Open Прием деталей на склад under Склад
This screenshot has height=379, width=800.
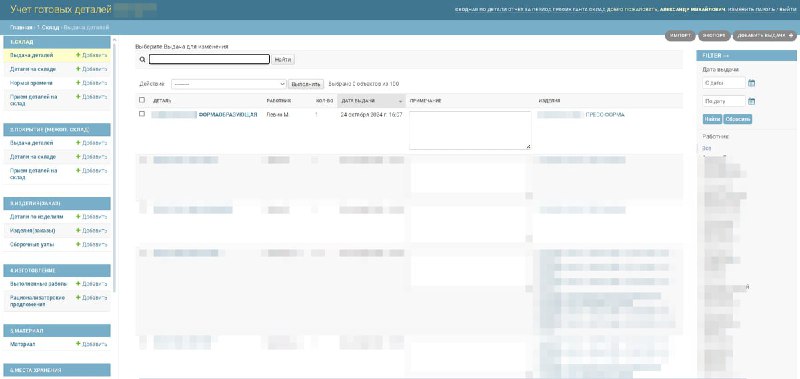pyautogui.click(x=34, y=100)
